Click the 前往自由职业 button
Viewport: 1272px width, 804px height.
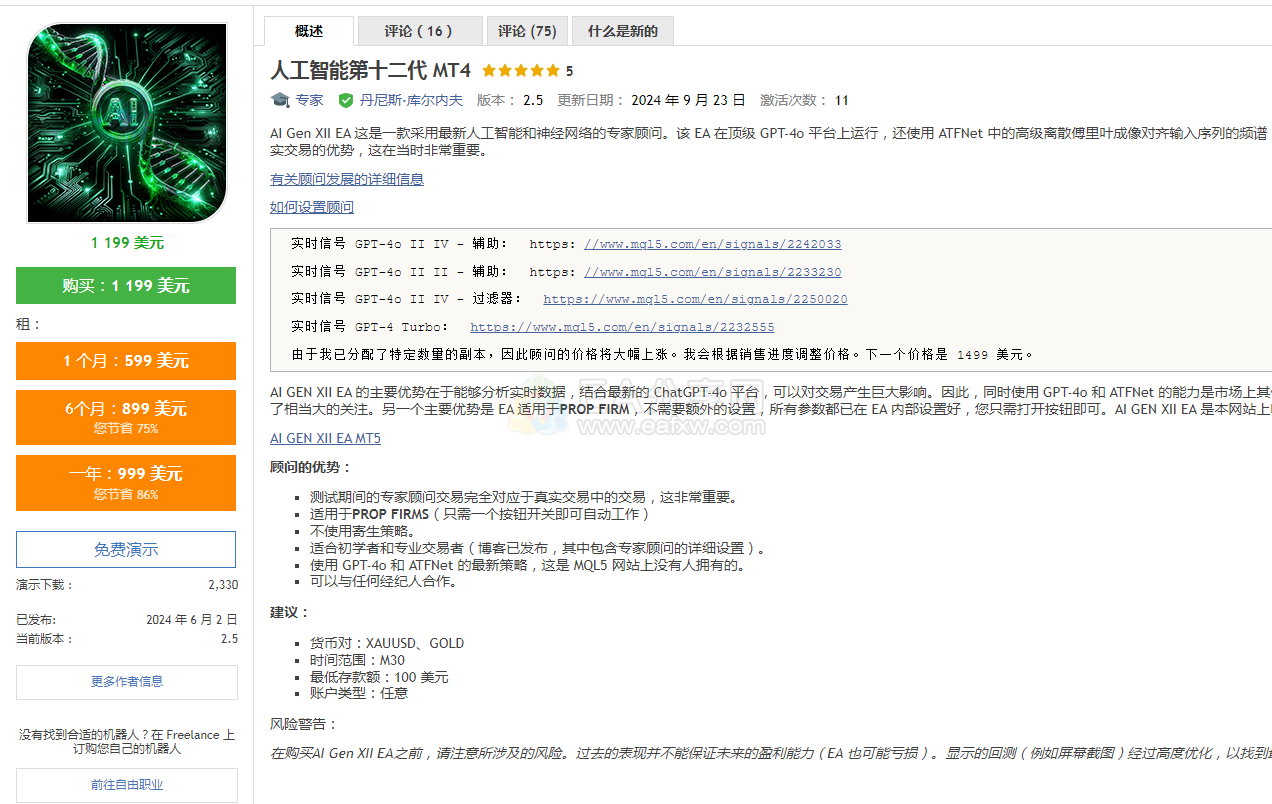click(127, 785)
